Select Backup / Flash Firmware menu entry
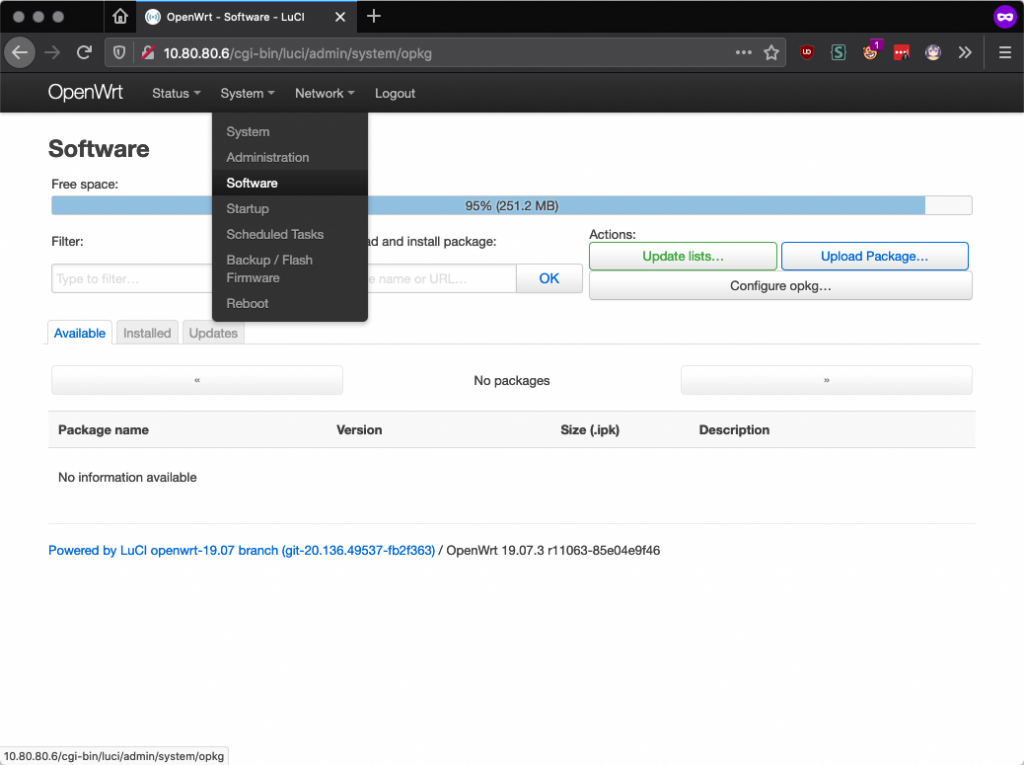The image size is (1024, 765). (x=290, y=269)
